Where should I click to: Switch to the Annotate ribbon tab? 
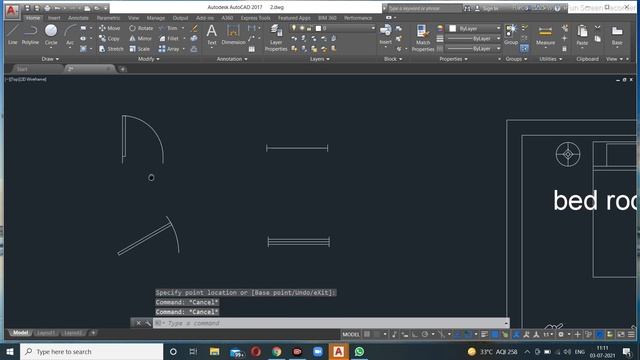point(78,18)
